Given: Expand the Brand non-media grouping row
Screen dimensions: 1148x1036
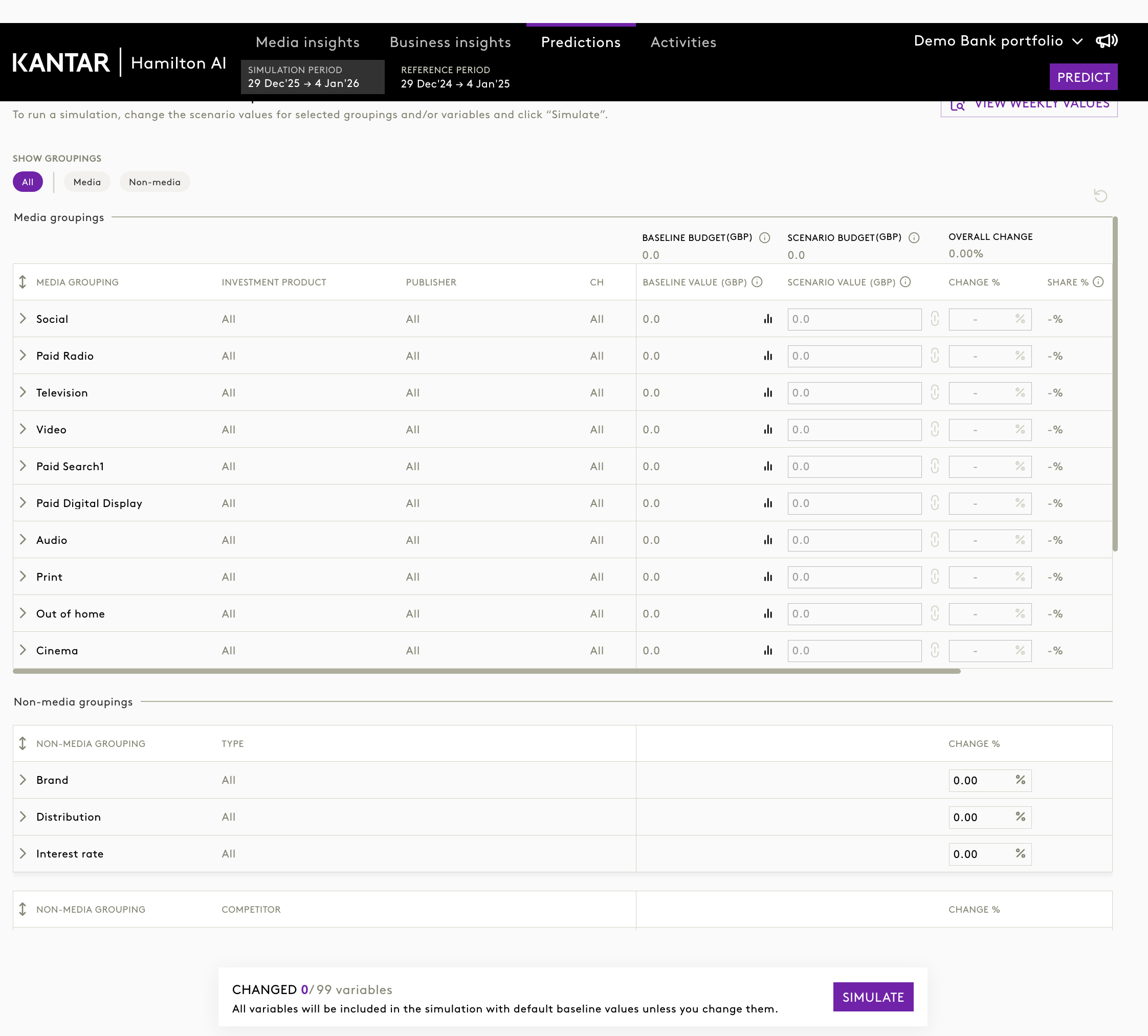Looking at the screenshot, I should click(x=23, y=780).
